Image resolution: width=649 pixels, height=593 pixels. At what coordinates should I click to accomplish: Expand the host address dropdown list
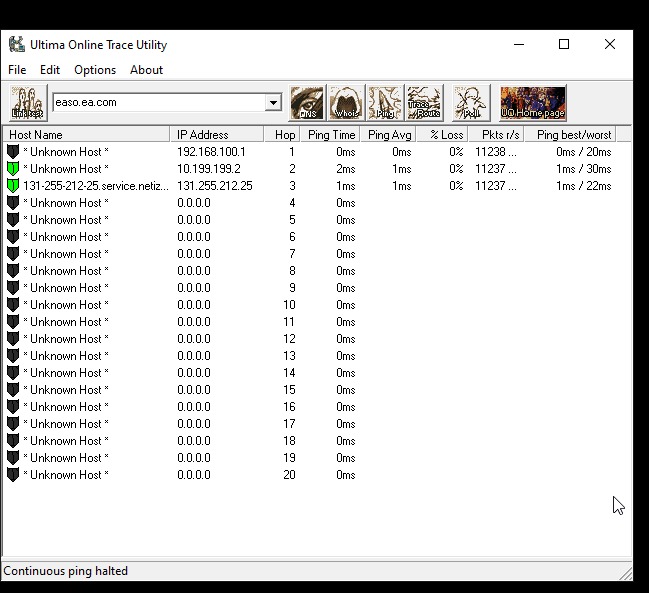pyautogui.click(x=273, y=103)
